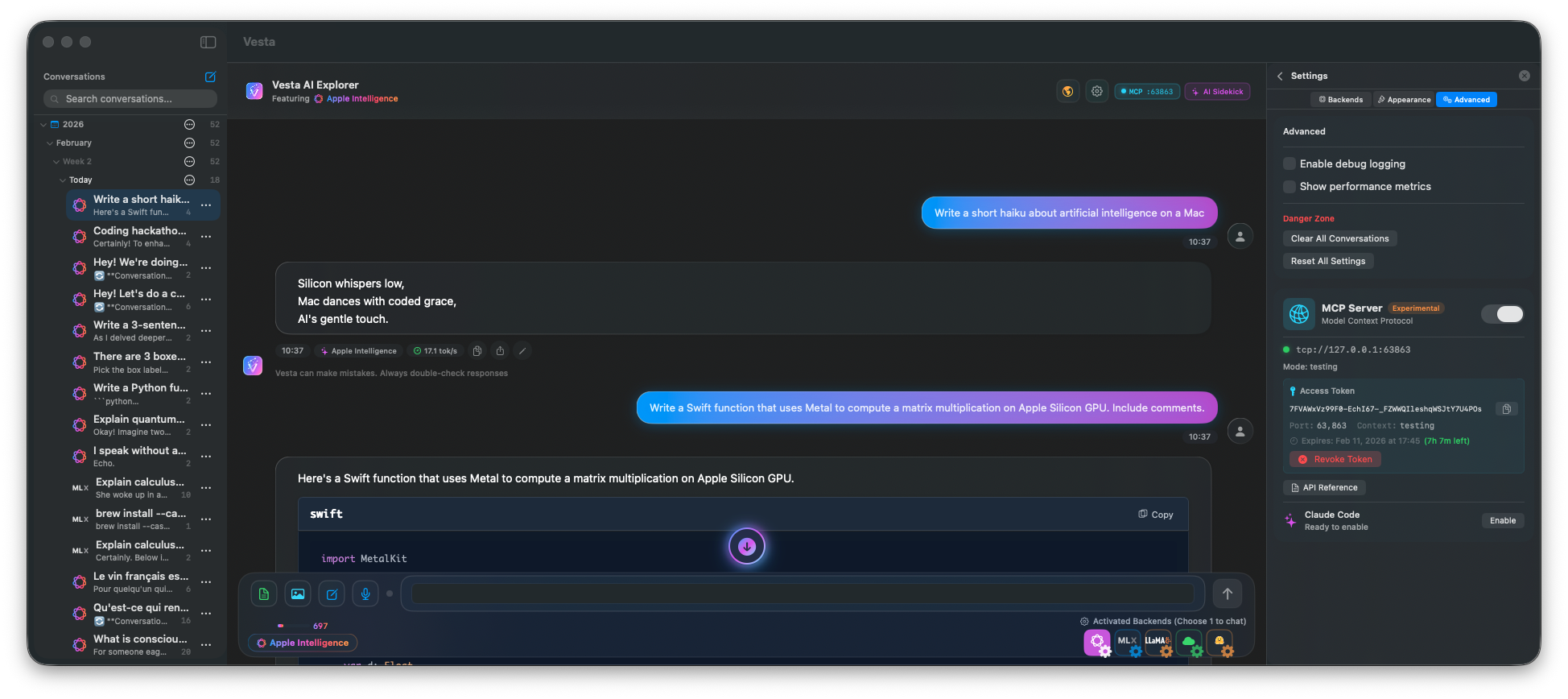Select the MLX backend icon

point(1127,642)
